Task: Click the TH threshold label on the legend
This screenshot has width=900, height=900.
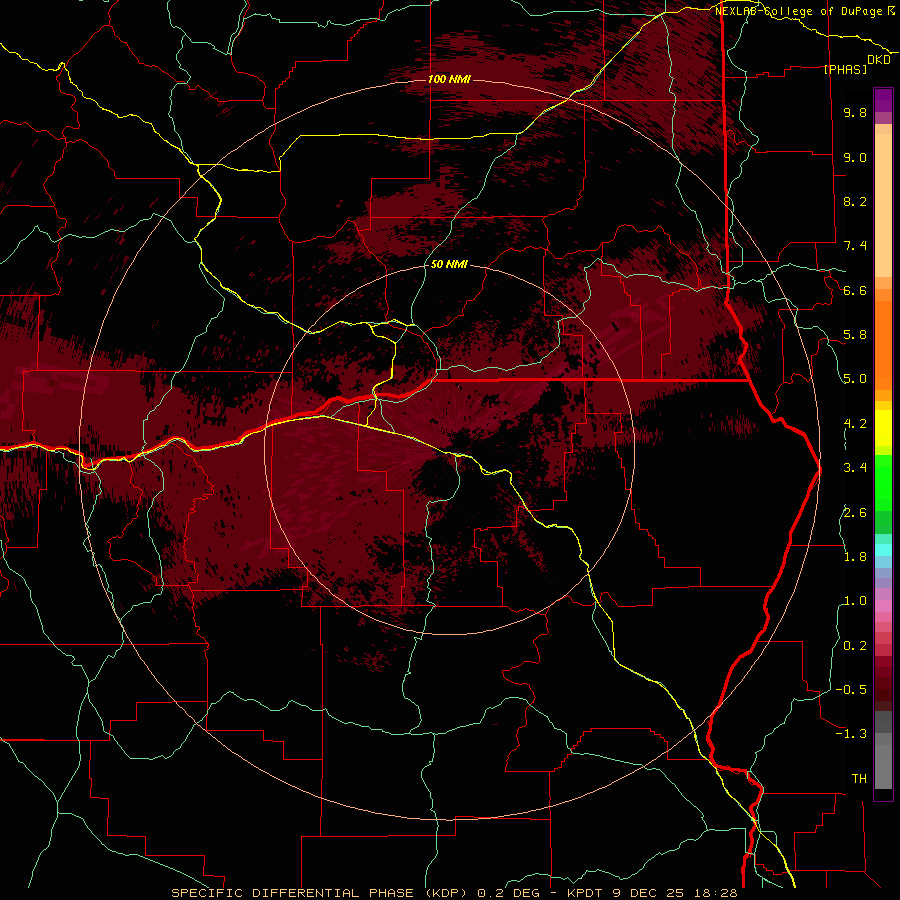Action: pos(859,779)
